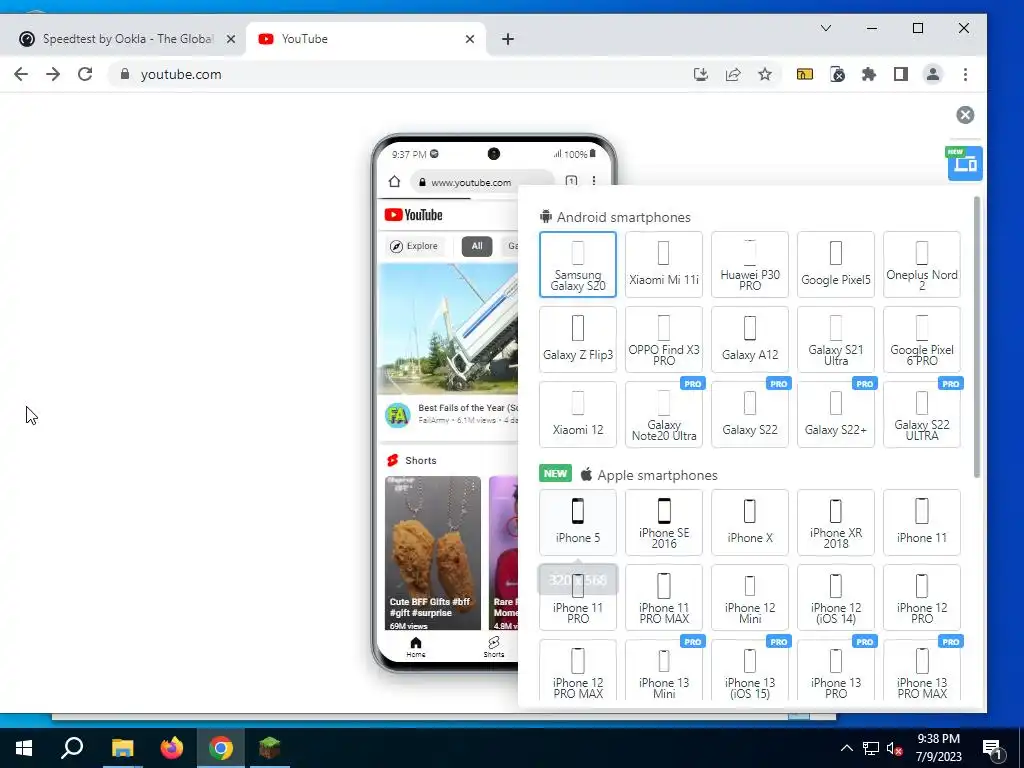The height and width of the screenshot is (768, 1024).
Task: Select the Galaxy A12 device
Action: click(750, 340)
